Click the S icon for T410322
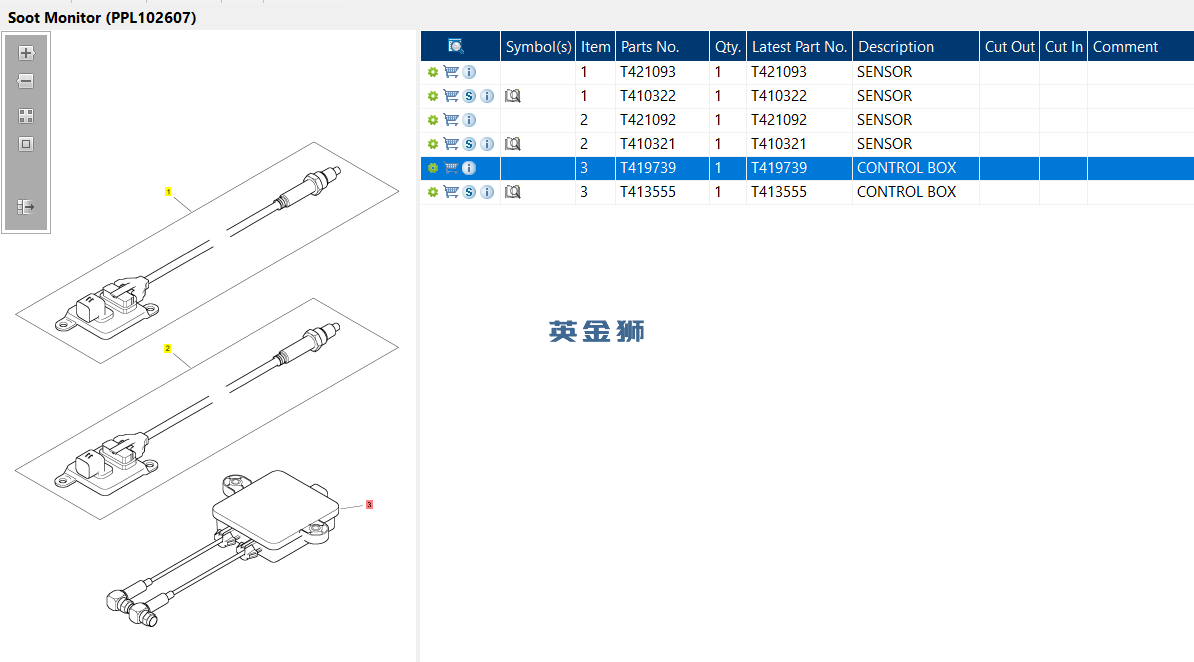 tap(469, 96)
